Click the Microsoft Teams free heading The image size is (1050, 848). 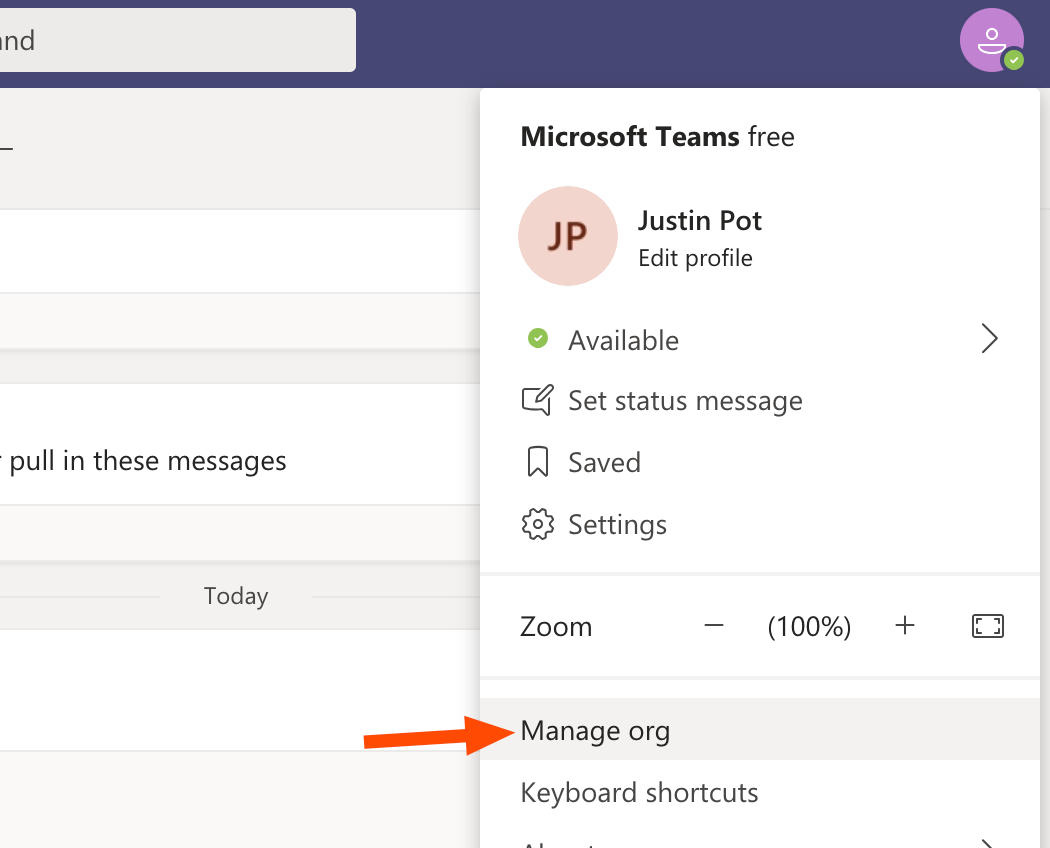pyautogui.click(x=657, y=137)
